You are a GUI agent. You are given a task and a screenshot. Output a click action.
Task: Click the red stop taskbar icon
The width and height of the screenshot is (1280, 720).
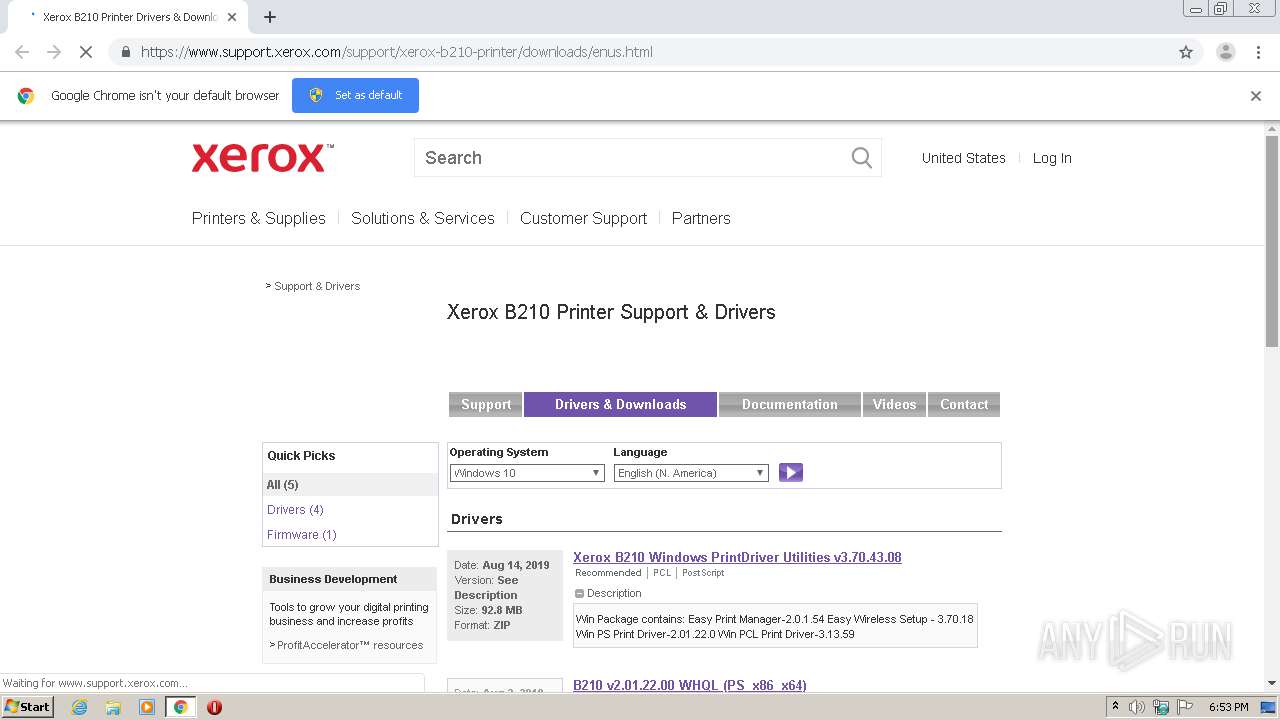[214, 707]
